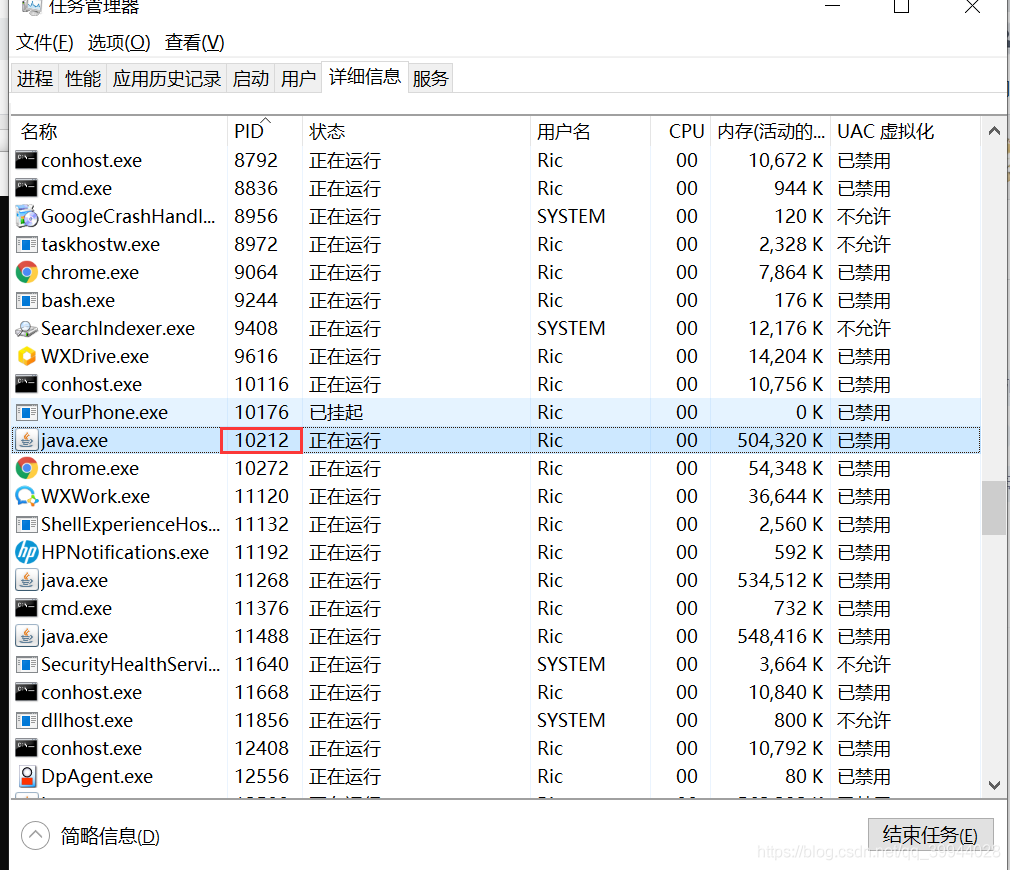Viewport: 1010px width, 870px height.
Task: Click the conhost.exe icon for PID 11668
Action: [x=26, y=692]
